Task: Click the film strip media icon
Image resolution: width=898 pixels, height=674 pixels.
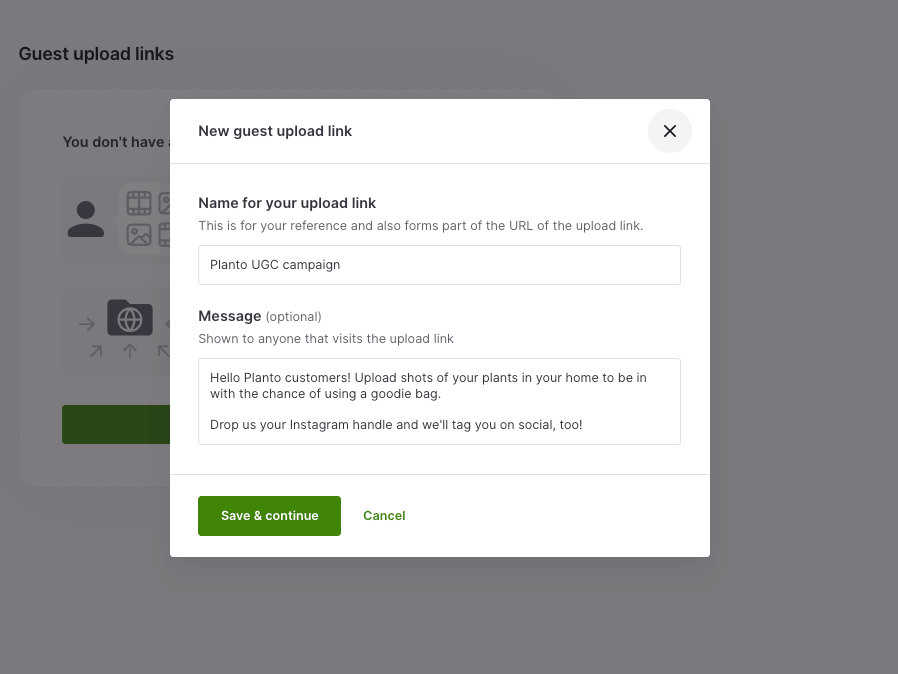Action: pyautogui.click(x=139, y=201)
